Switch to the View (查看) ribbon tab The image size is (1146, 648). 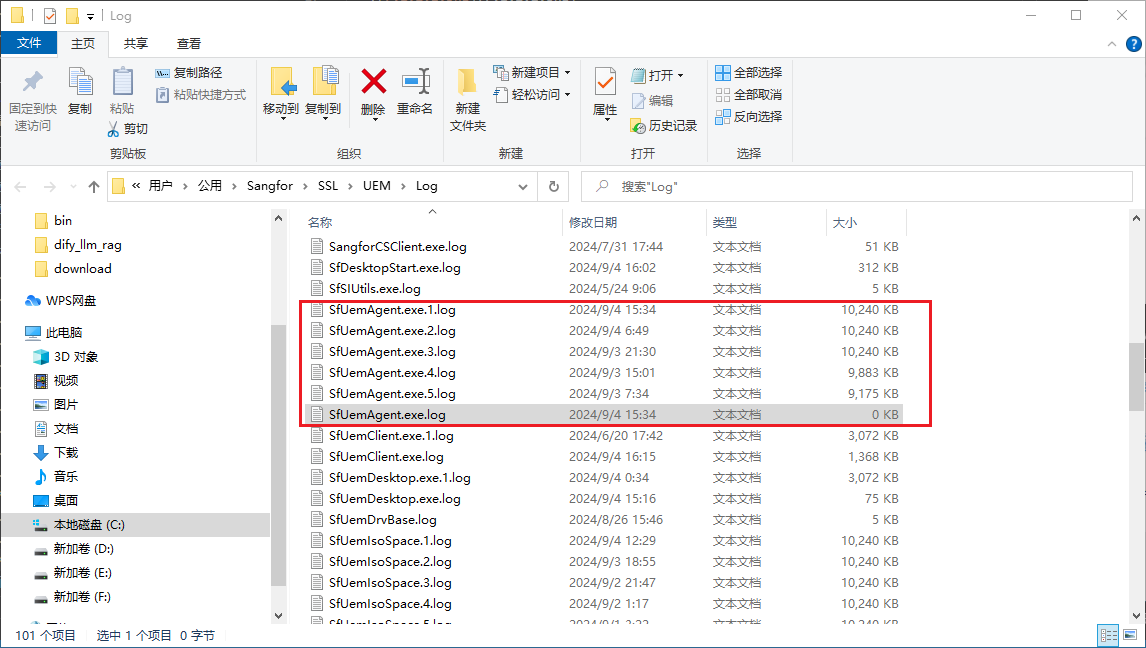189,44
